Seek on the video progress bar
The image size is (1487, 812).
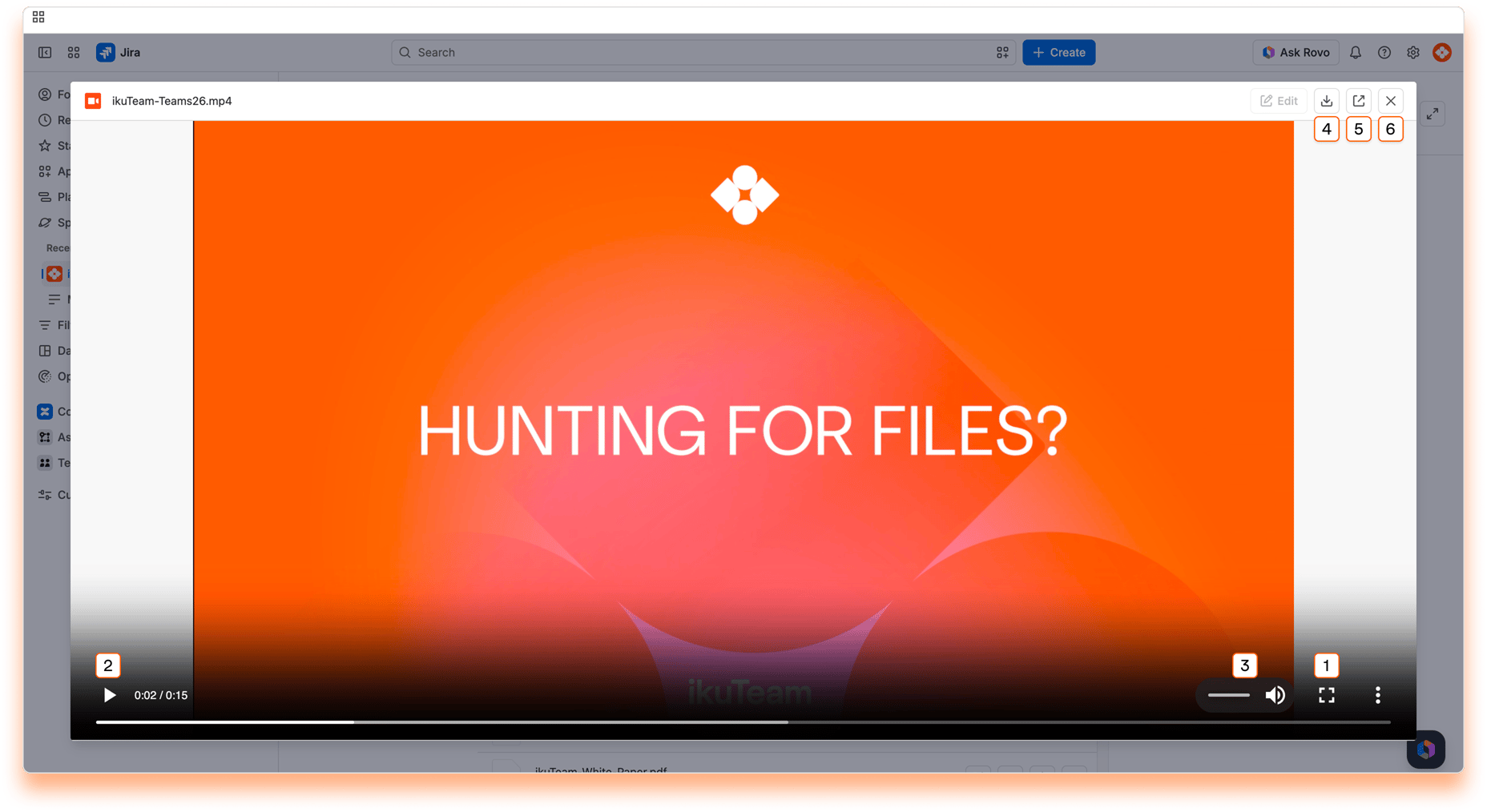pyautogui.click(x=743, y=722)
